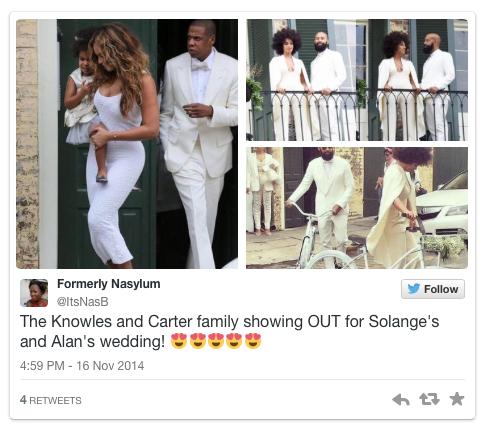Open large left photo of couple with child

point(127,144)
